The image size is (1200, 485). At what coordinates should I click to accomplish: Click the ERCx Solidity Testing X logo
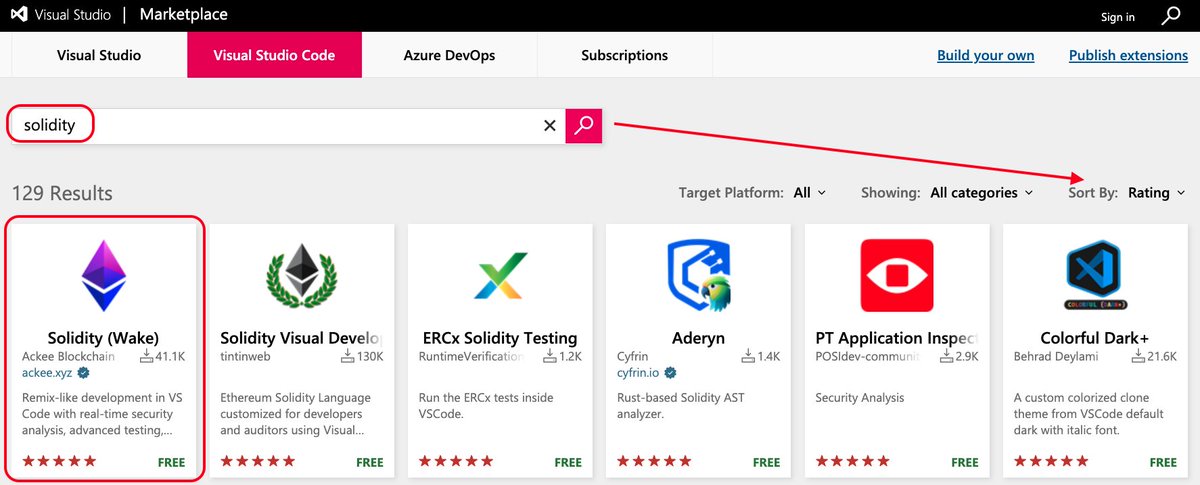pos(500,275)
